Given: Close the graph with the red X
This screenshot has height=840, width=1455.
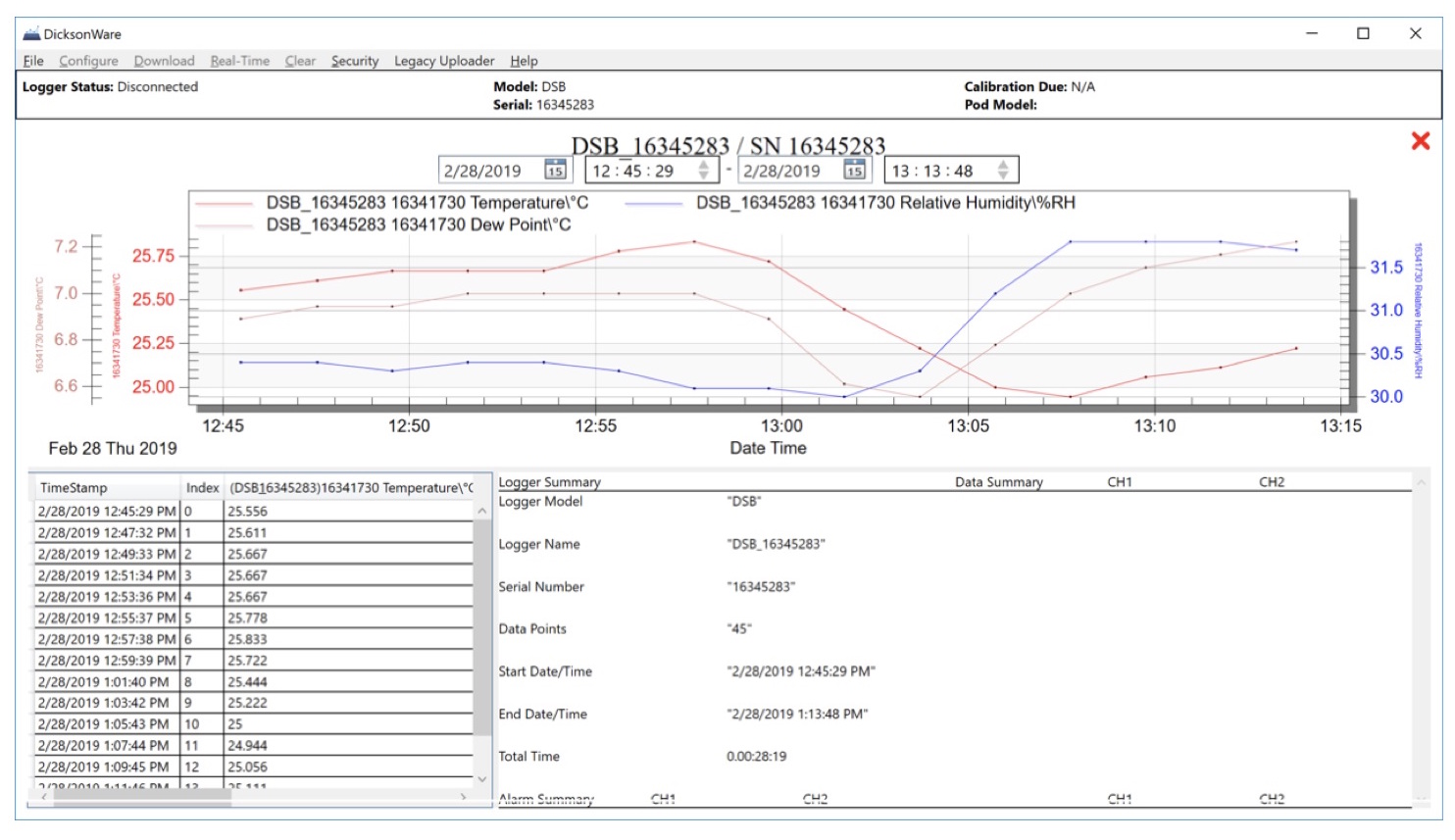Looking at the screenshot, I should click(1420, 141).
